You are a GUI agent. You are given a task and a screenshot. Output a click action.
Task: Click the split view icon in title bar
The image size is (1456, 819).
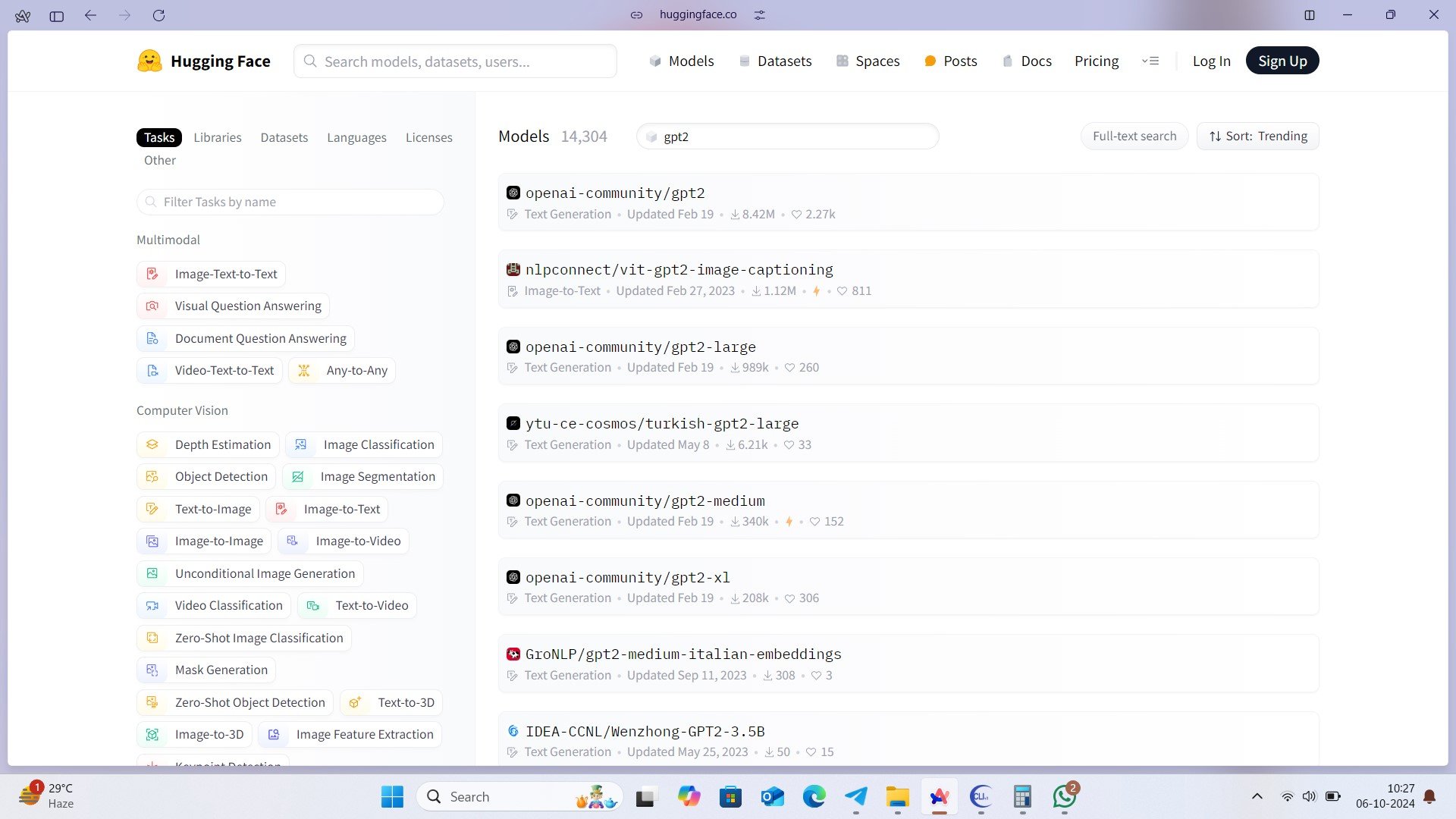point(1310,14)
